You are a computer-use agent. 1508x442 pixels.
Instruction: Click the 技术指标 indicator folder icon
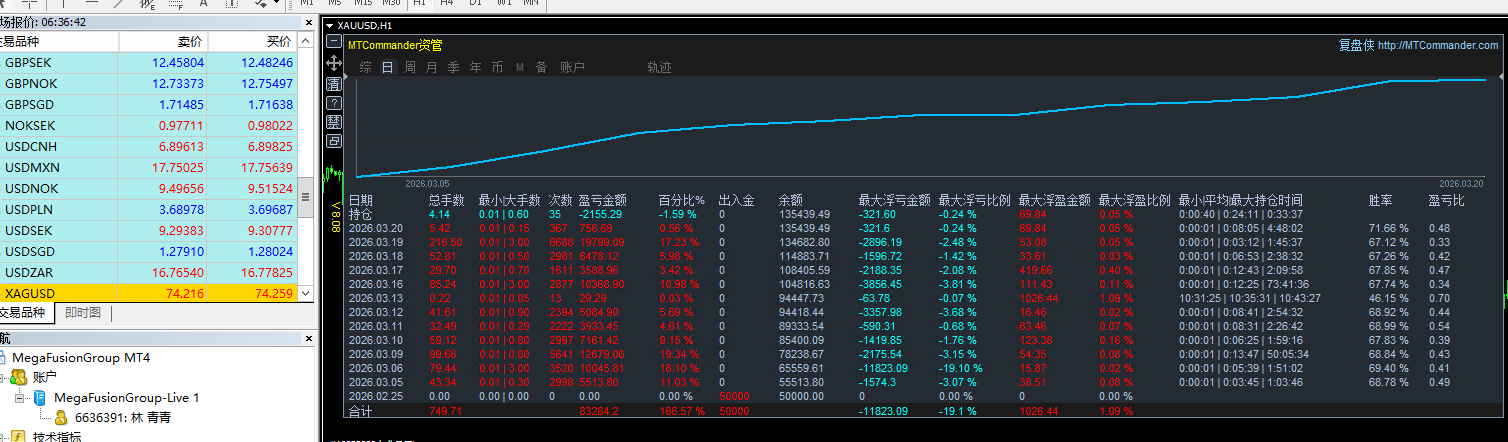(x=18, y=437)
